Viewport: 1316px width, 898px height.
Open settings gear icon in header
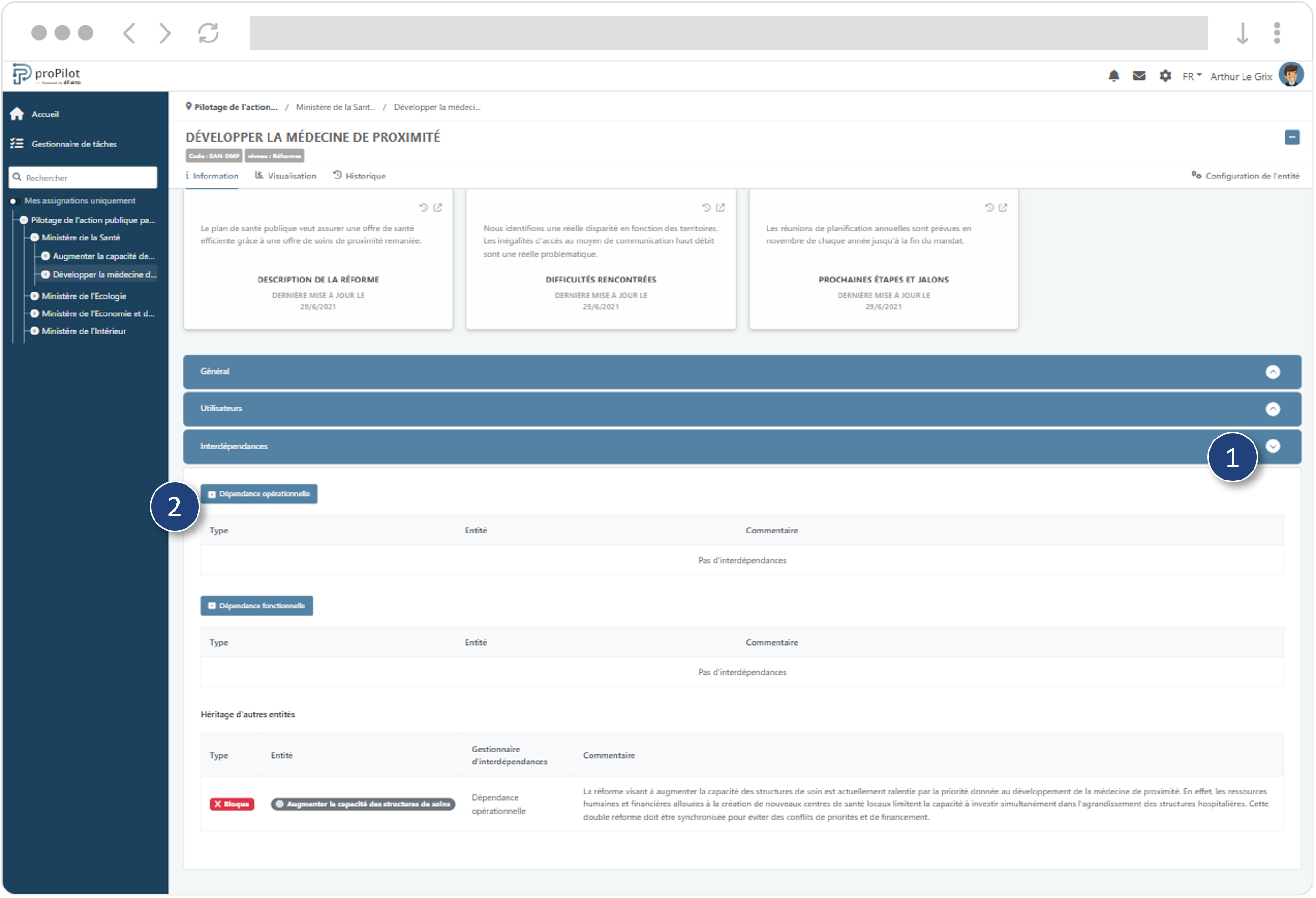(x=1164, y=76)
